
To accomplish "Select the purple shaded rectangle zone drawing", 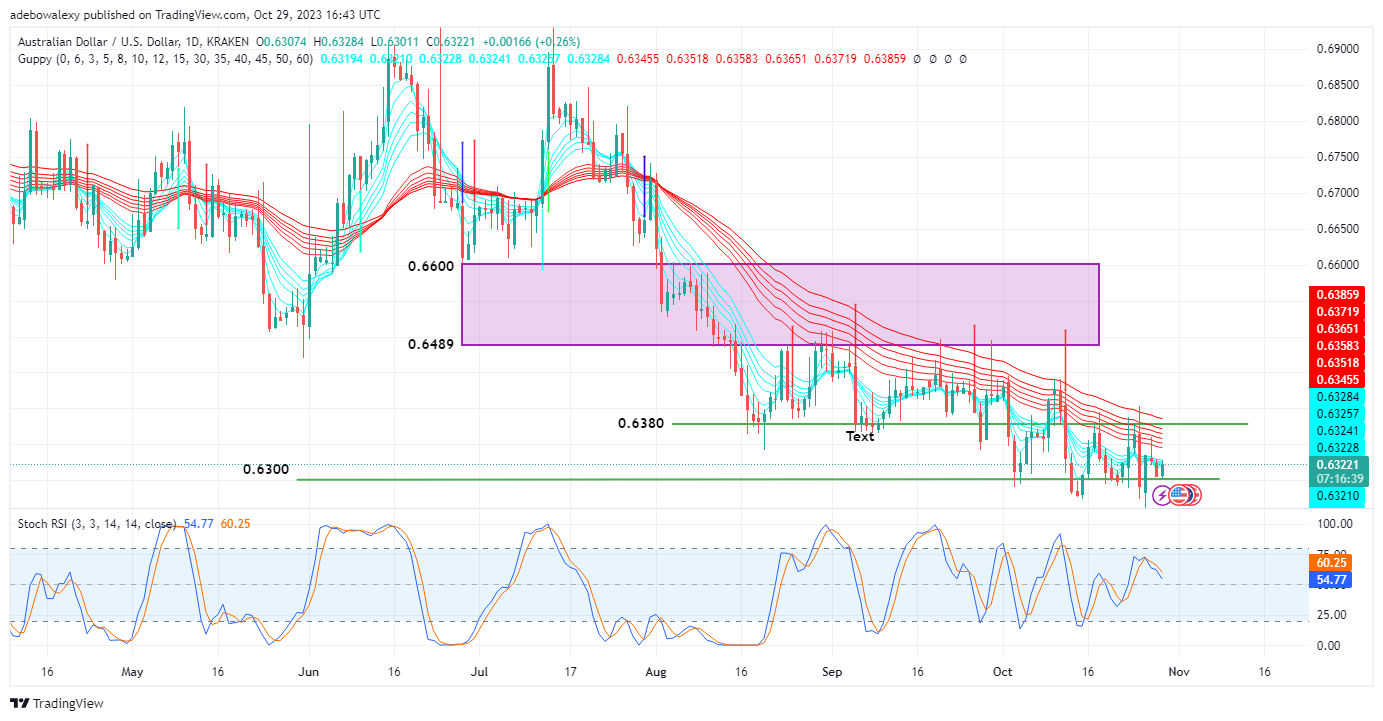I will coord(780,304).
